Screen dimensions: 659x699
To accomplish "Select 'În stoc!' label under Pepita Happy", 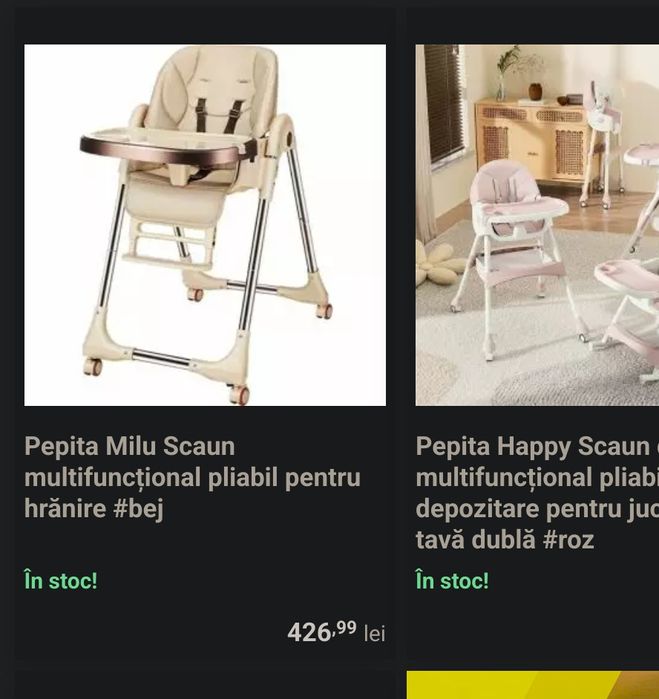I will [452, 580].
